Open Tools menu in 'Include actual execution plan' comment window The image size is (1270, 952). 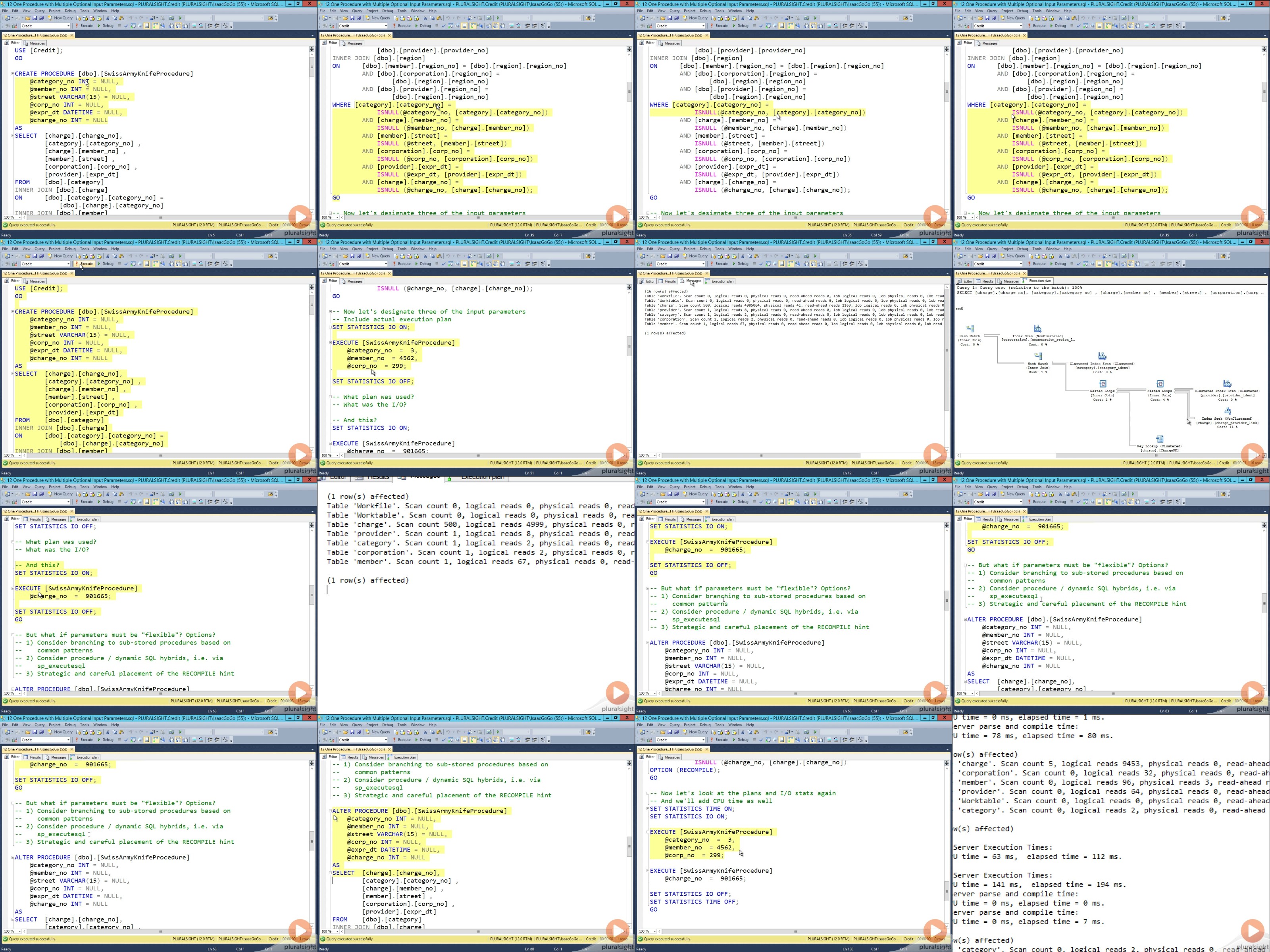pos(402,249)
